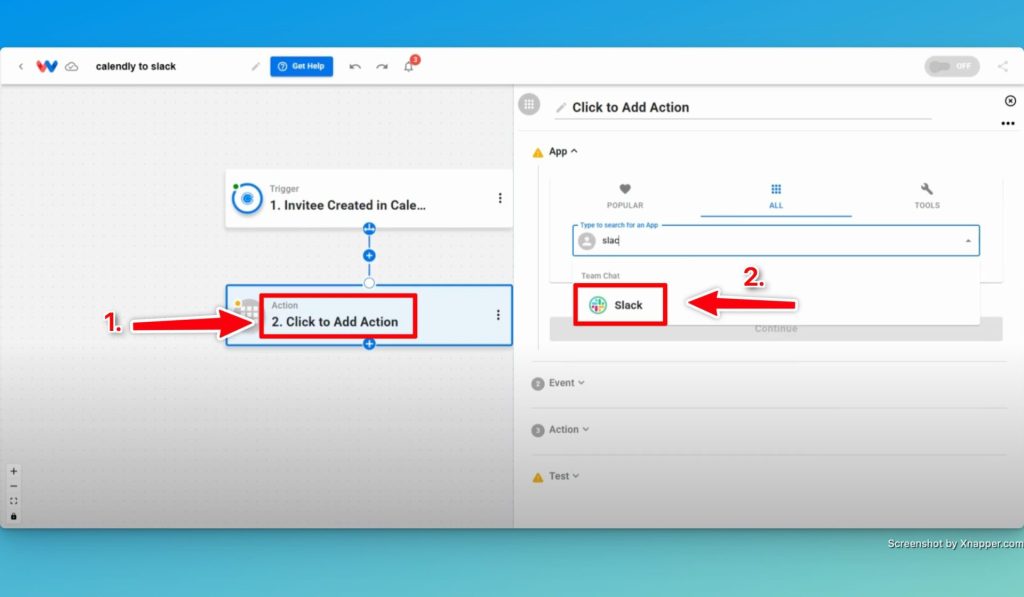
Task: Click the back arrow in the header
Action: [21, 67]
